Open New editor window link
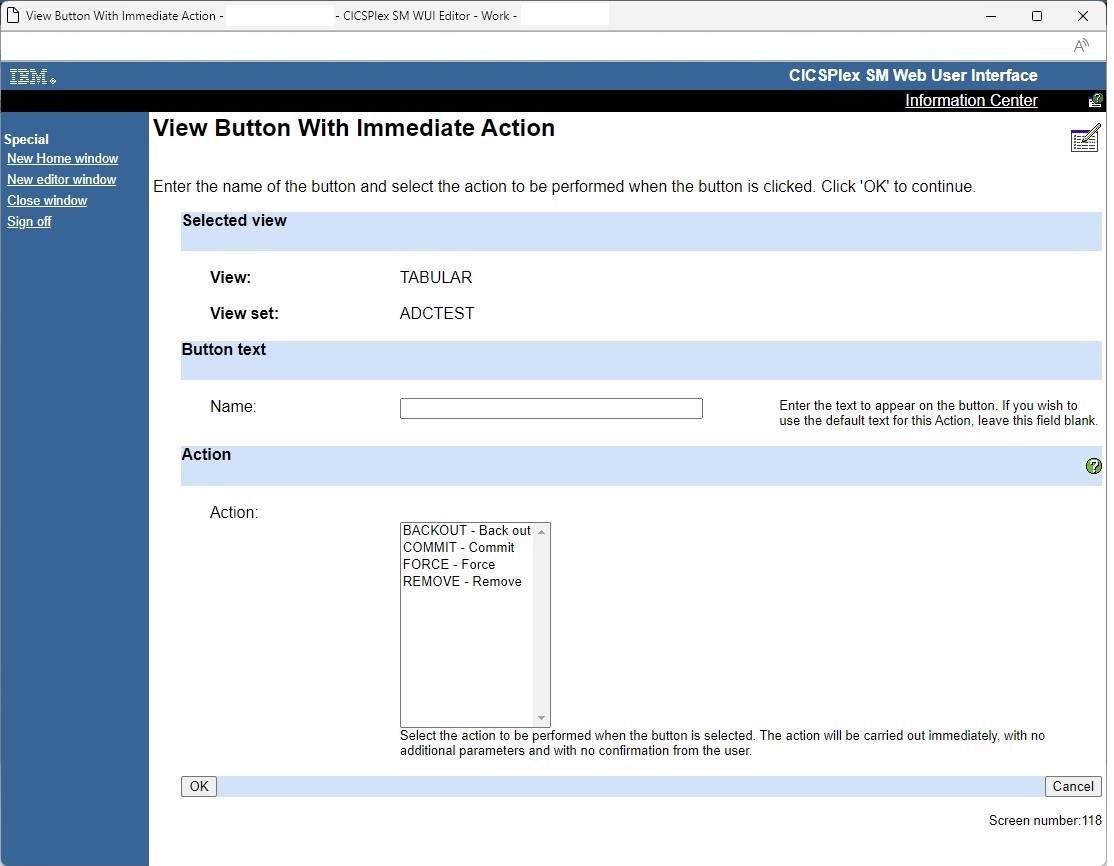Image resolution: width=1114 pixels, height=866 pixels. click(62, 180)
